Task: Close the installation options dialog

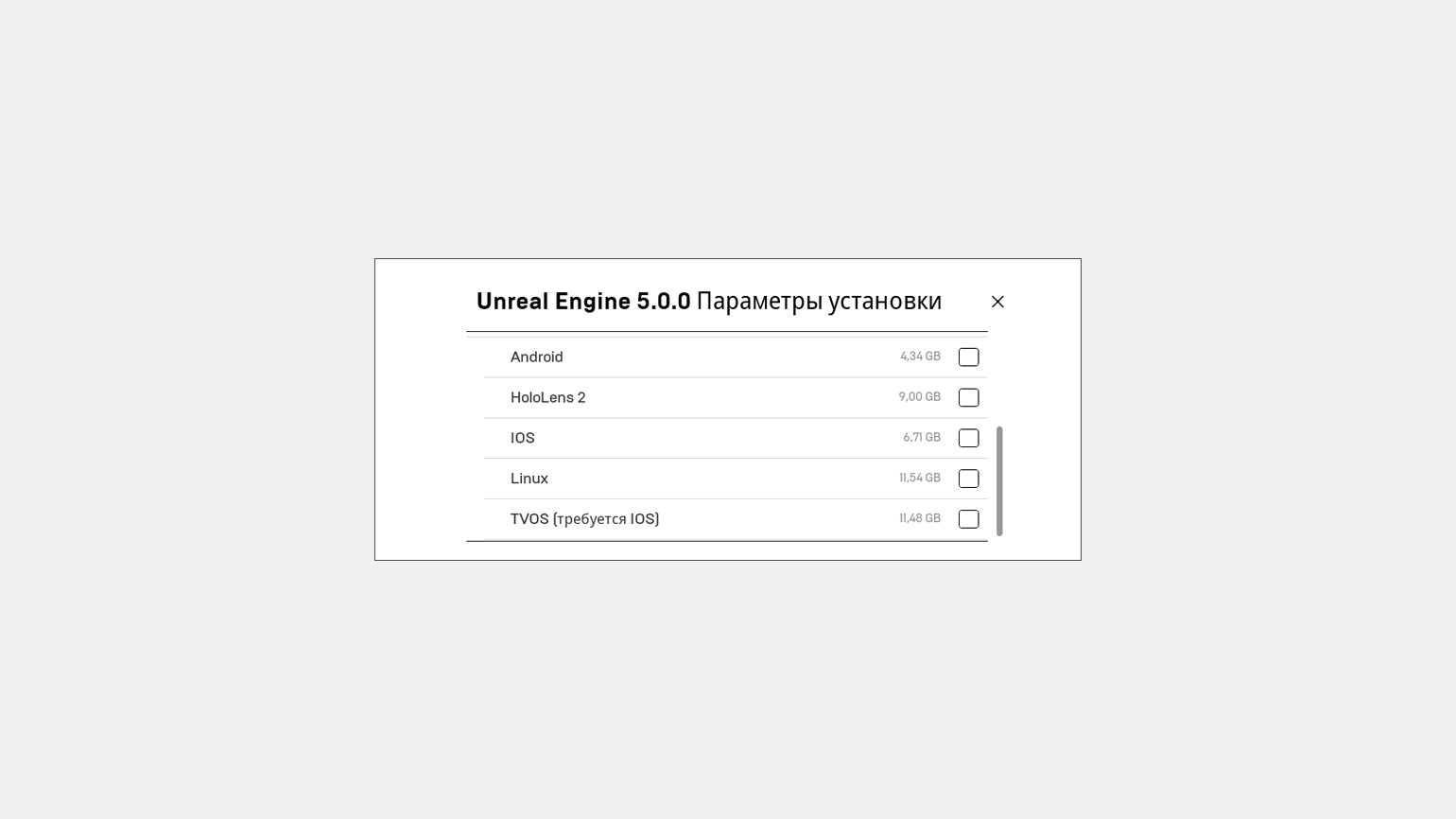Action: [x=997, y=302]
